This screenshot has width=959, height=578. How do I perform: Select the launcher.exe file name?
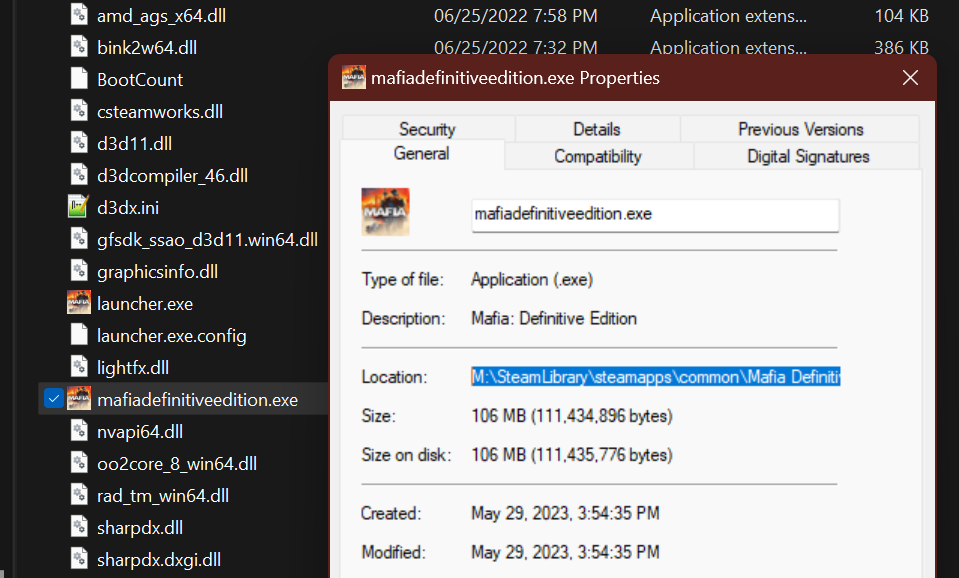145,303
